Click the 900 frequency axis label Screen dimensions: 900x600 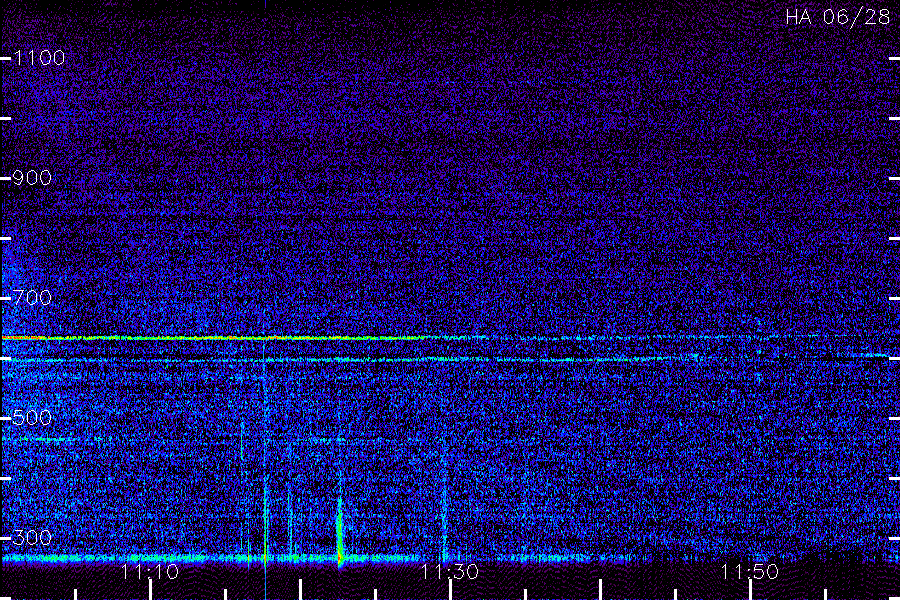pos(32,178)
